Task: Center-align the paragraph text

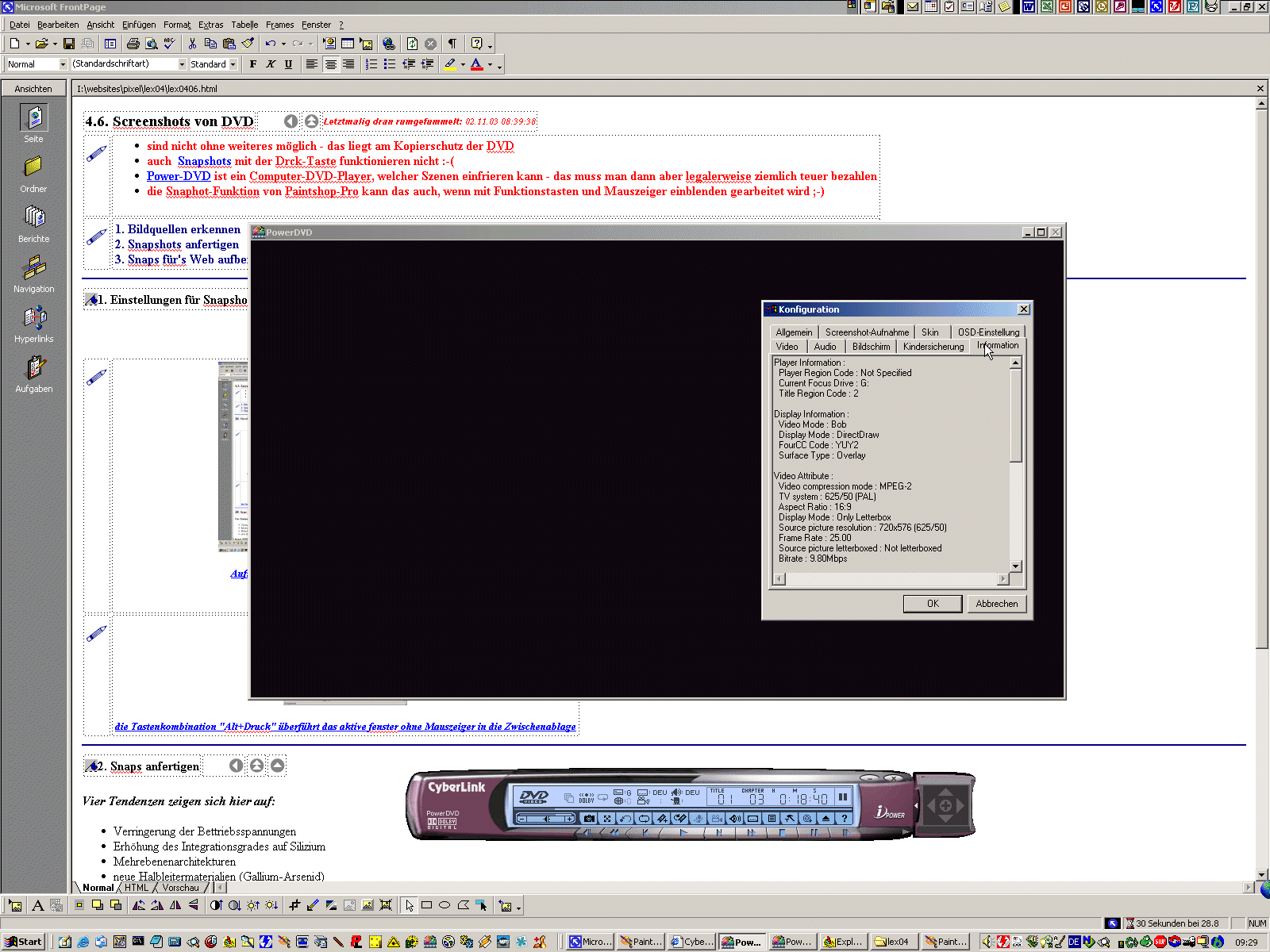Action: [330, 64]
